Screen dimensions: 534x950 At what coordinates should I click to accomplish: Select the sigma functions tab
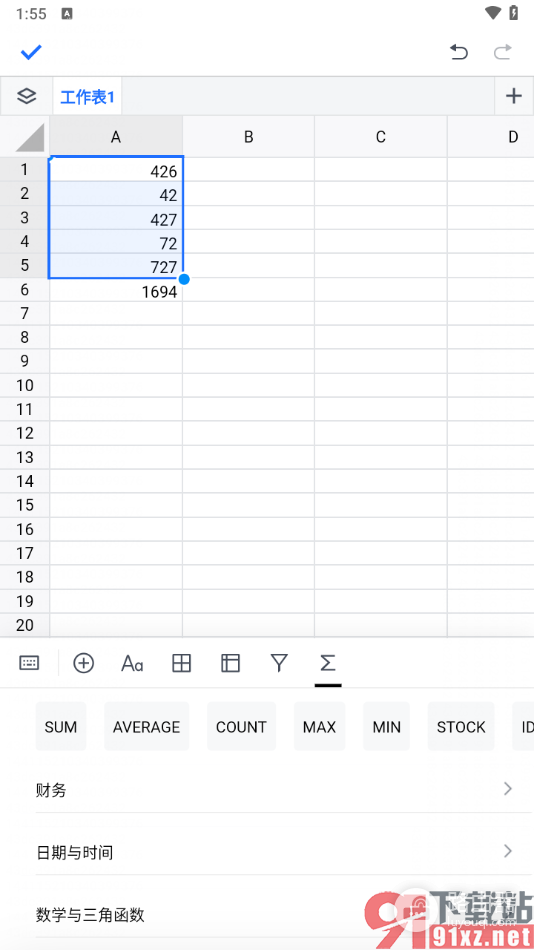pos(327,663)
